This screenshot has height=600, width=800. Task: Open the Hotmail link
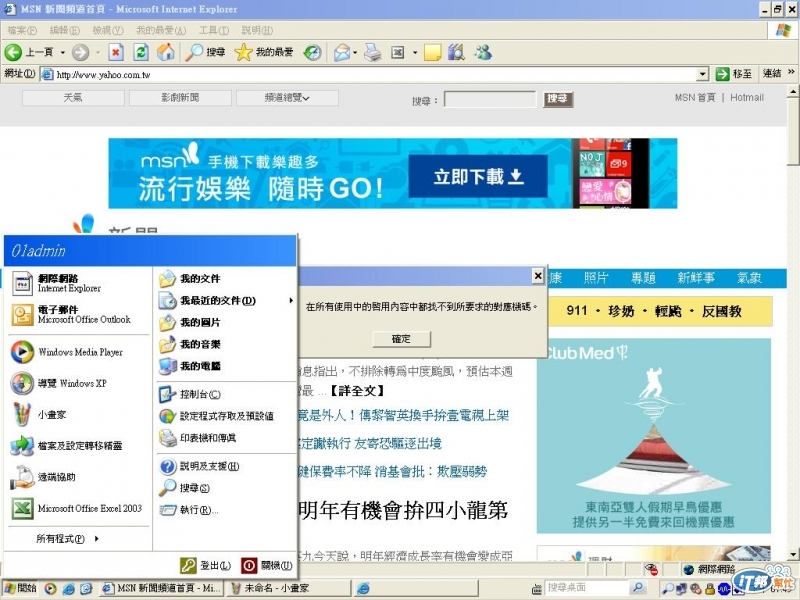pyautogui.click(x=747, y=97)
